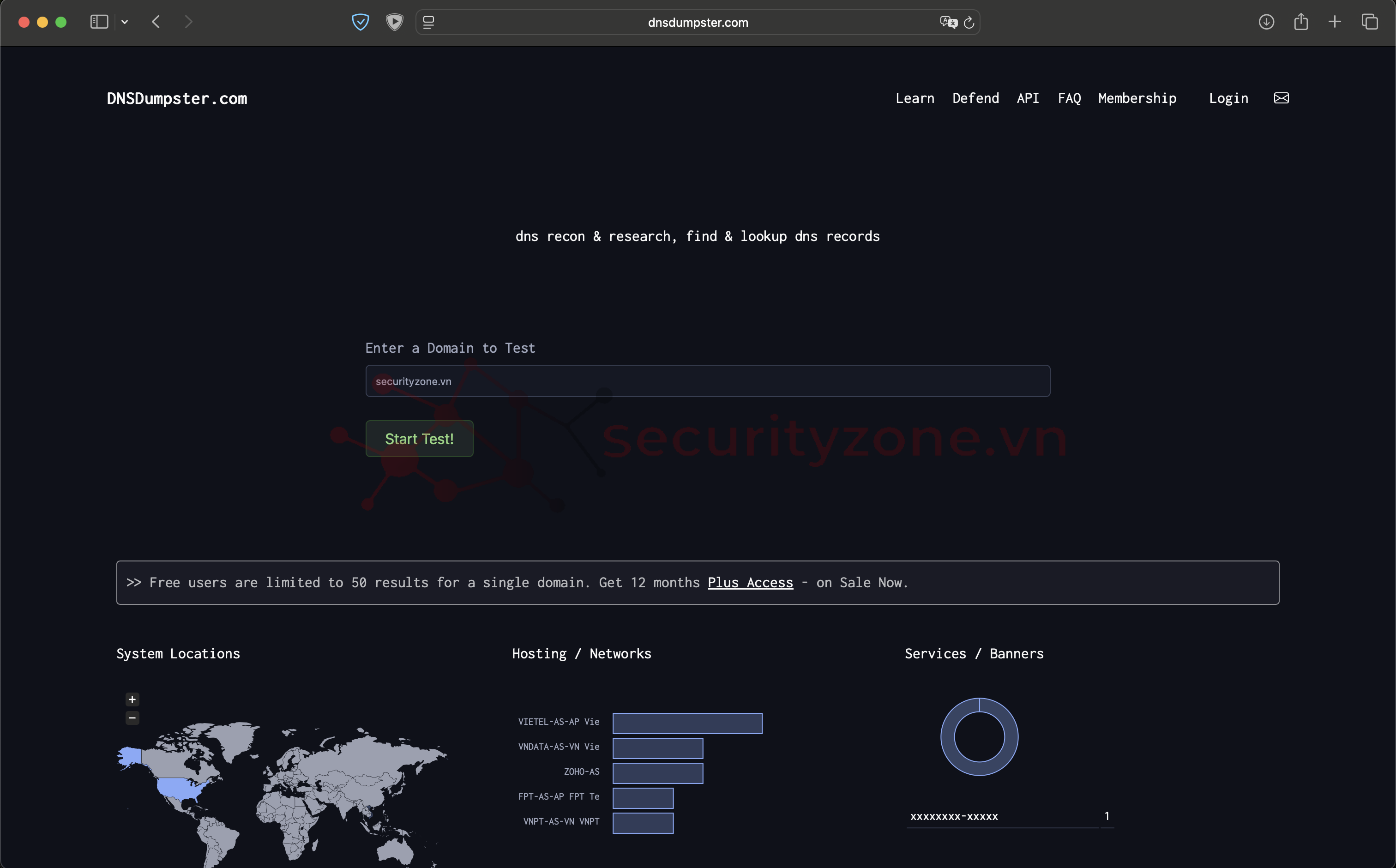The height and width of the screenshot is (868, 1396).
Task: Click the DNSDumpster.com logo
Action: 177,99
